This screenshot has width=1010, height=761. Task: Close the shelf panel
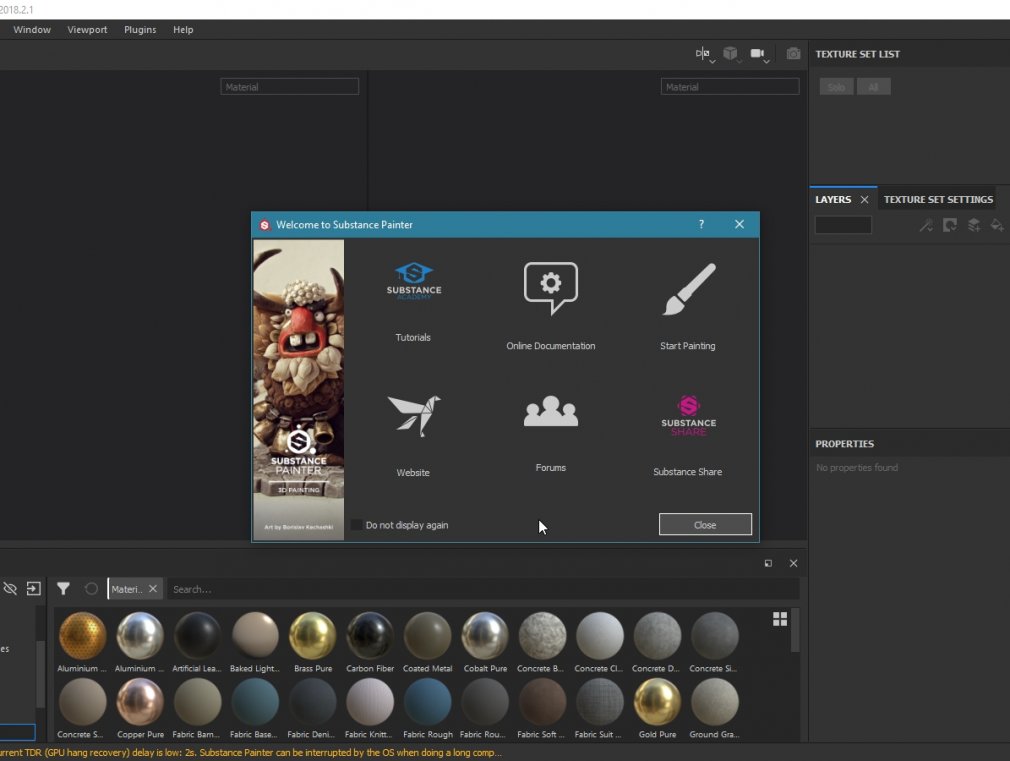pos(794,563)
